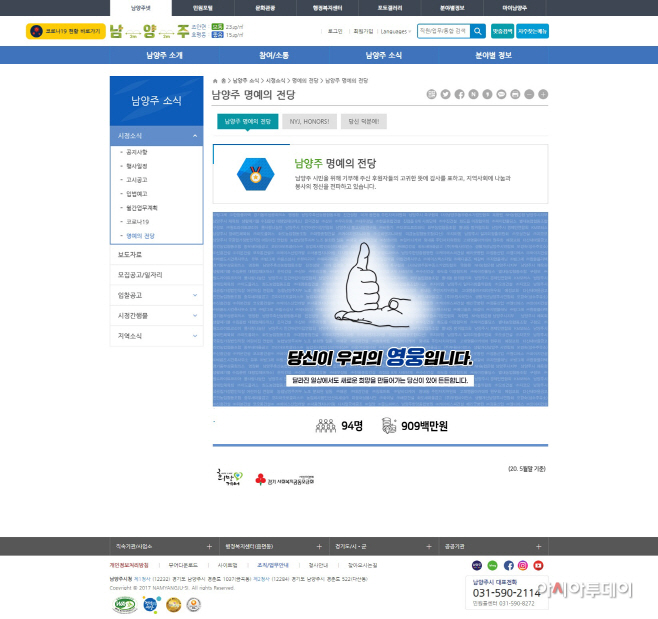Open 공지사항 in the sidebar

[x=137, y=152]
